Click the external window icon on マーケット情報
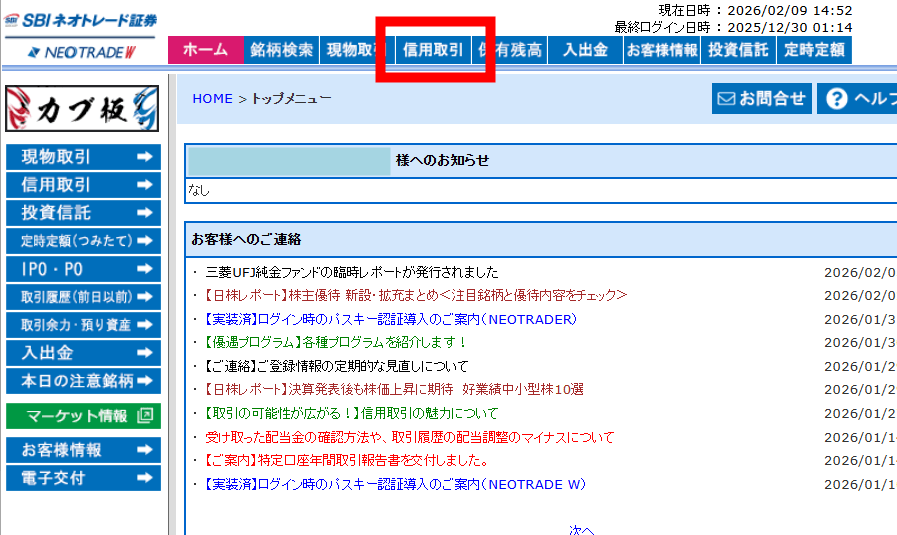Image resolution: width=897 pixels, height=535 pixels. pyautogui.click(x=145, y=416)
